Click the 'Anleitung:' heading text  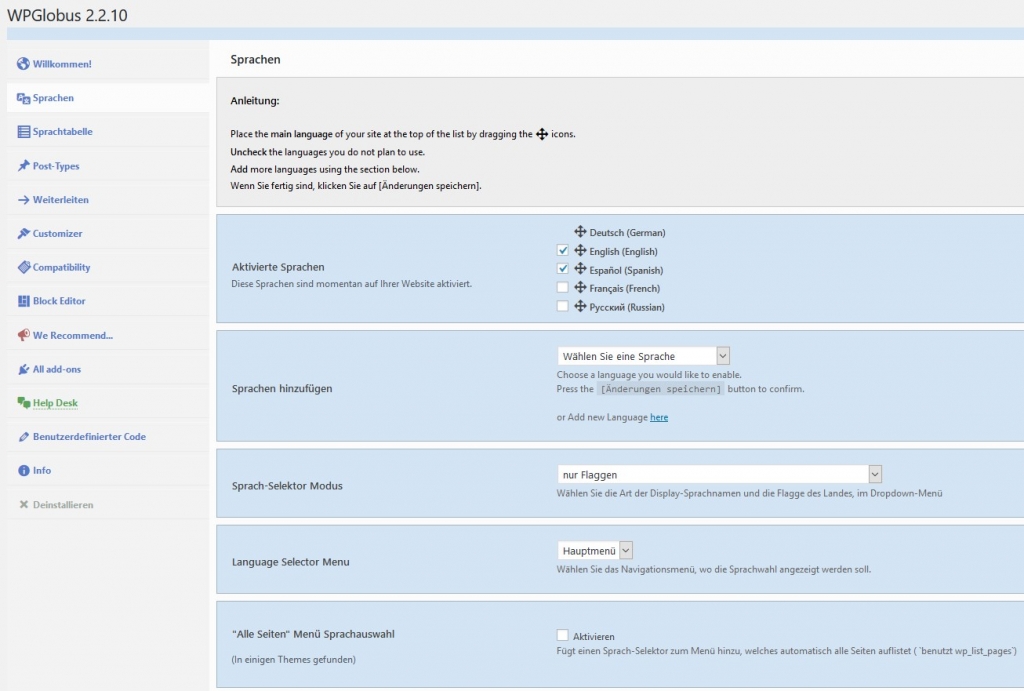(x=255, y=101)
